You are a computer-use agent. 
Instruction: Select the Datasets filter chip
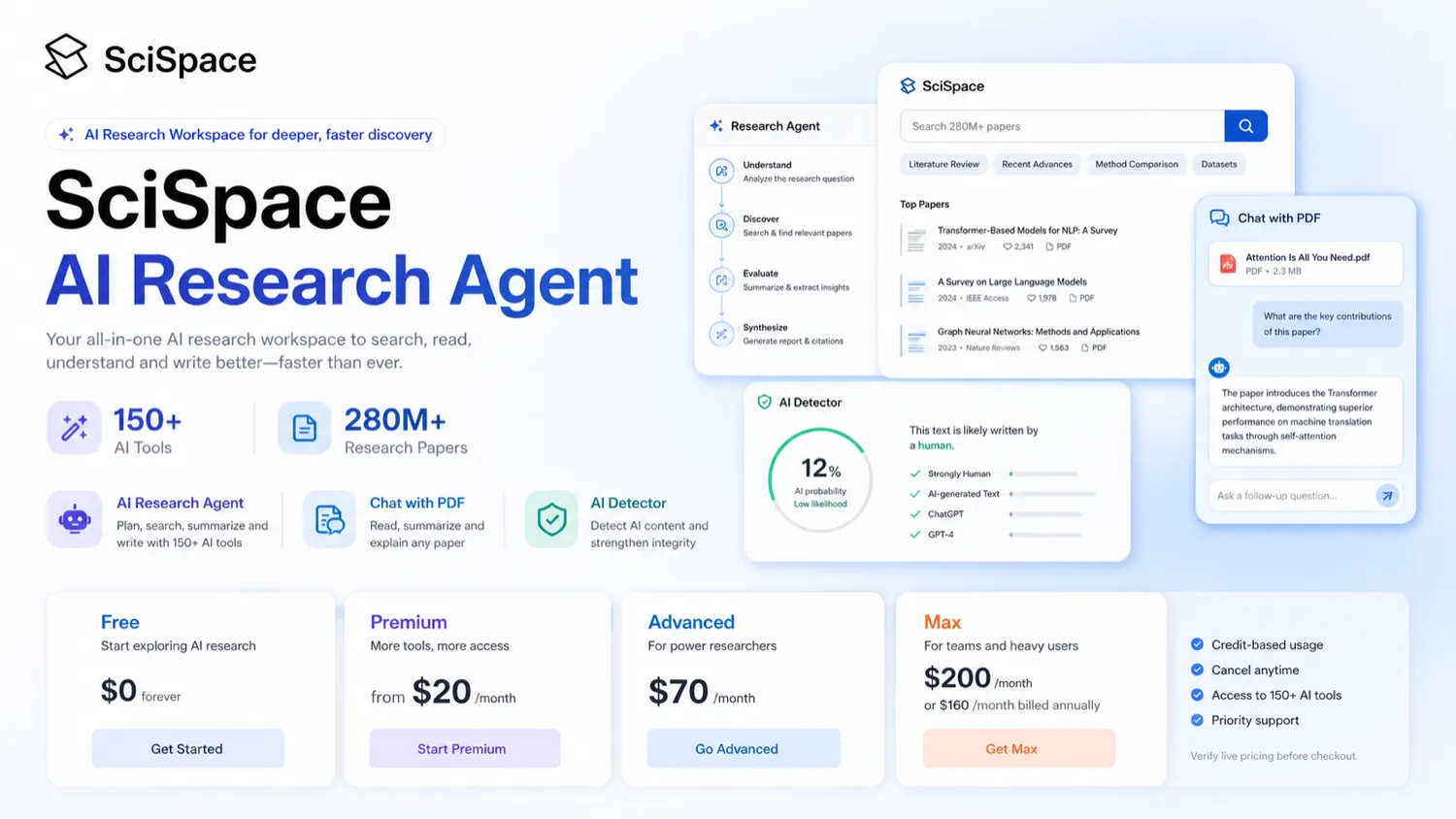pos(1219,164)
